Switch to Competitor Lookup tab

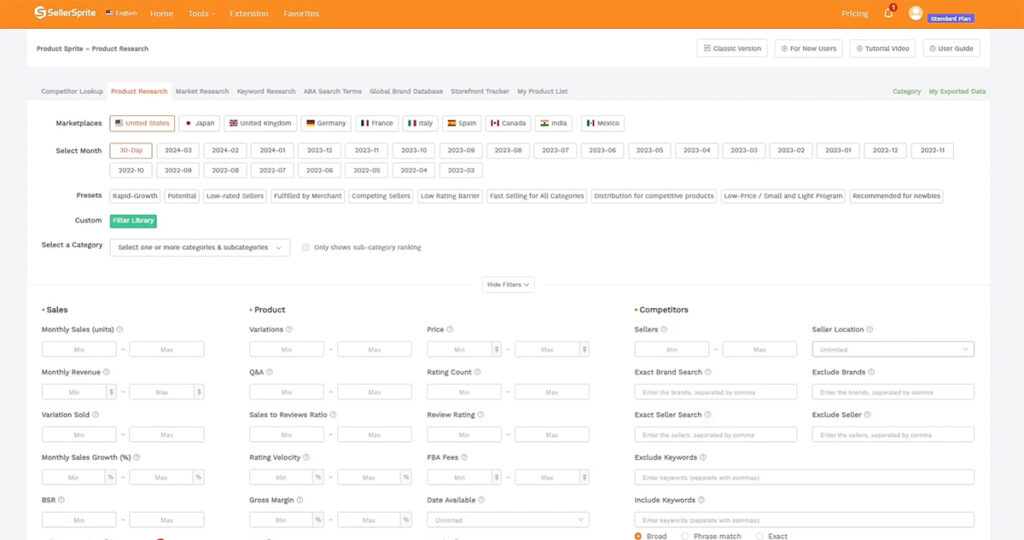72,91
